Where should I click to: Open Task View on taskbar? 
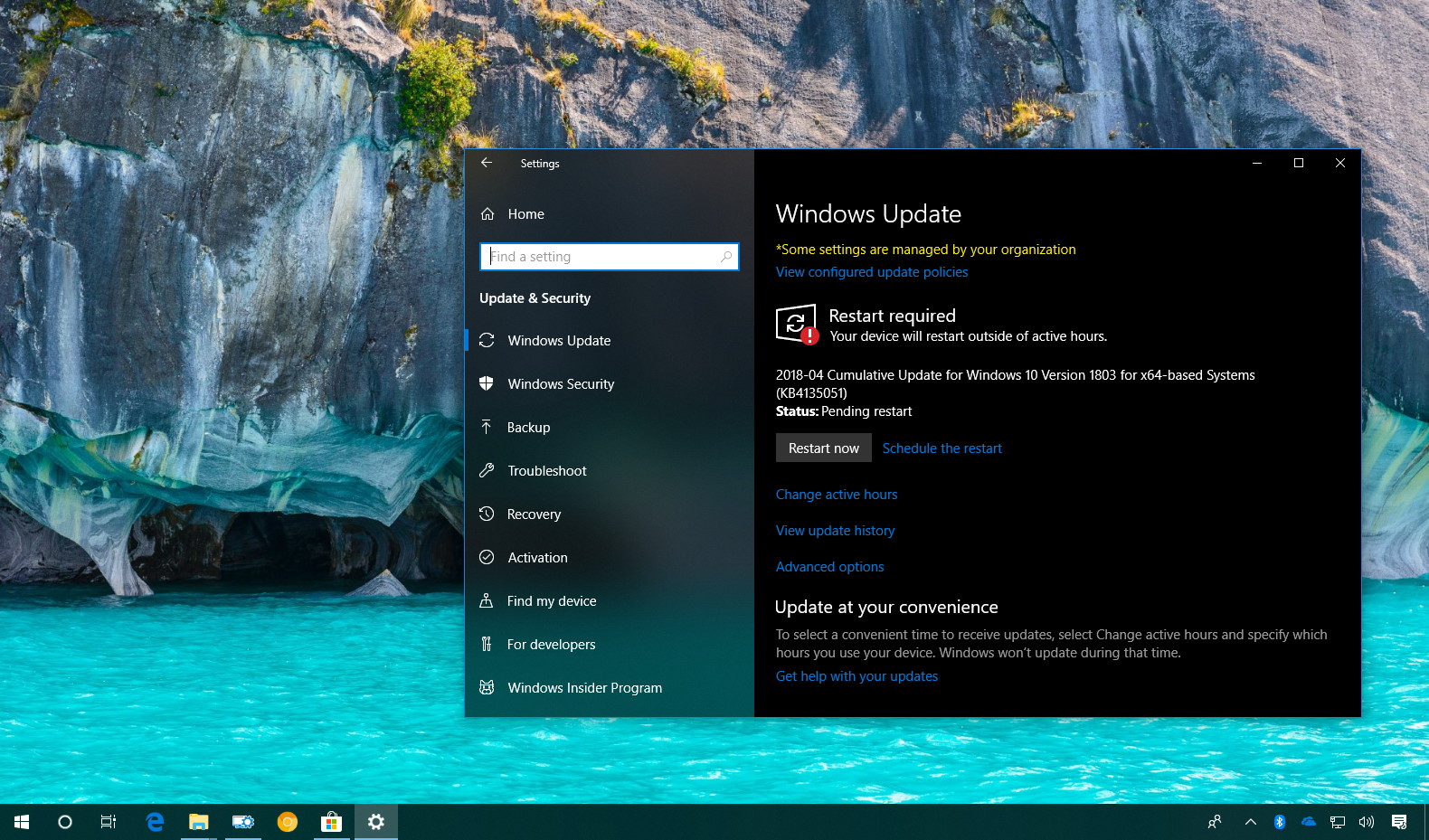[x=109, y=822]
